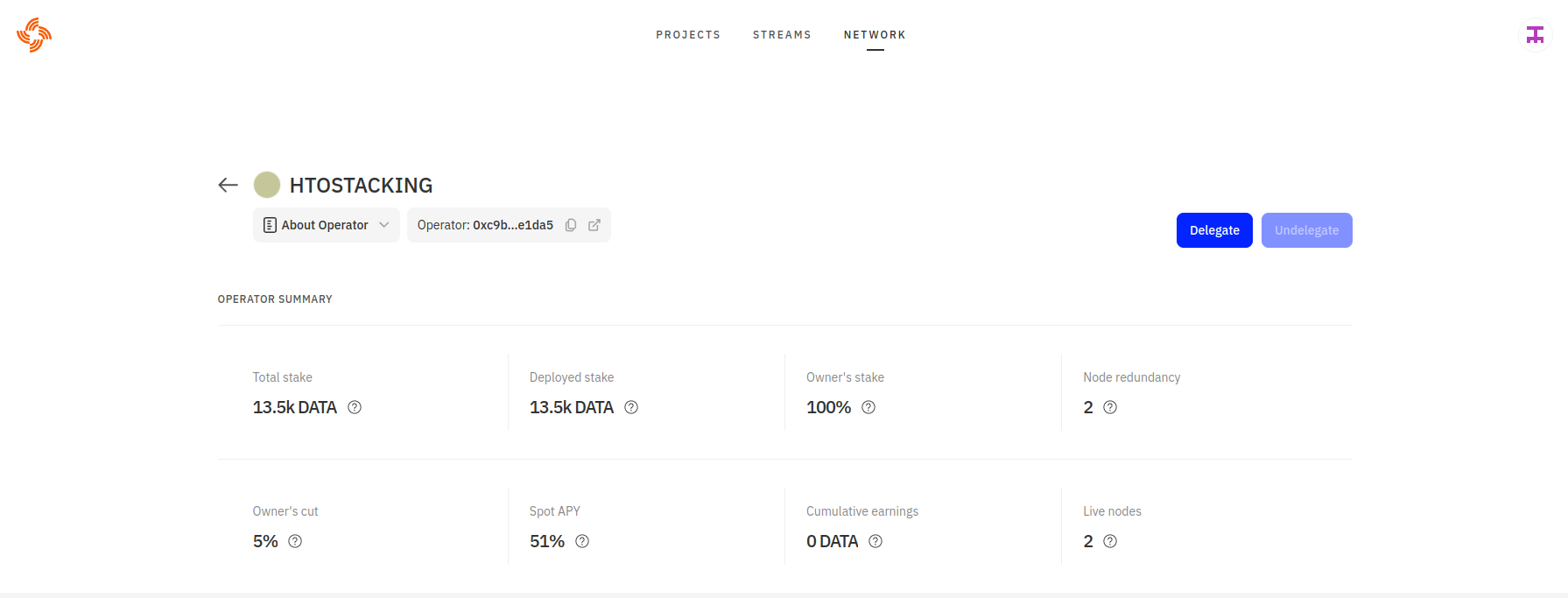1568x598 pixels.
Task: Switch to the Streams tab
Action: tap(782, 35)
